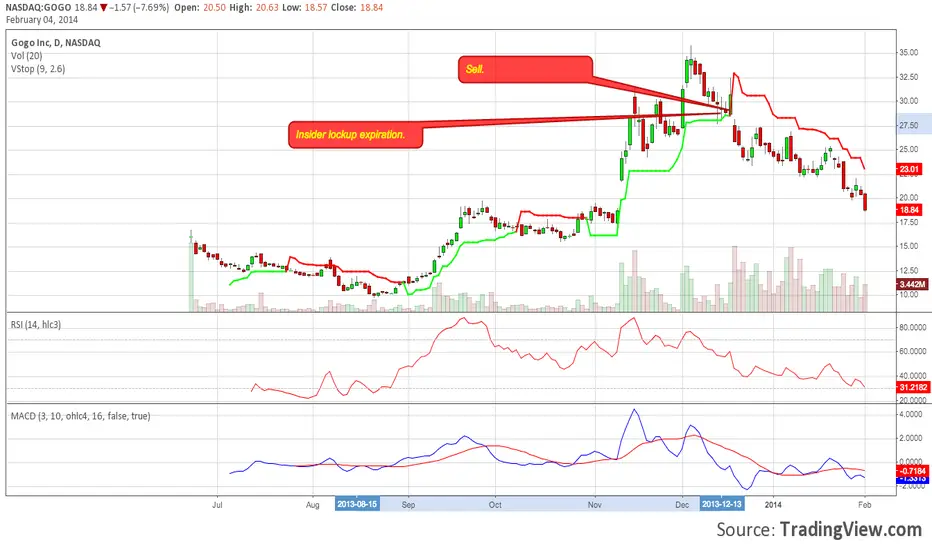Click the 2013-12-13 date marker on time axis
The image size is (932, 550).
point(722,504)
